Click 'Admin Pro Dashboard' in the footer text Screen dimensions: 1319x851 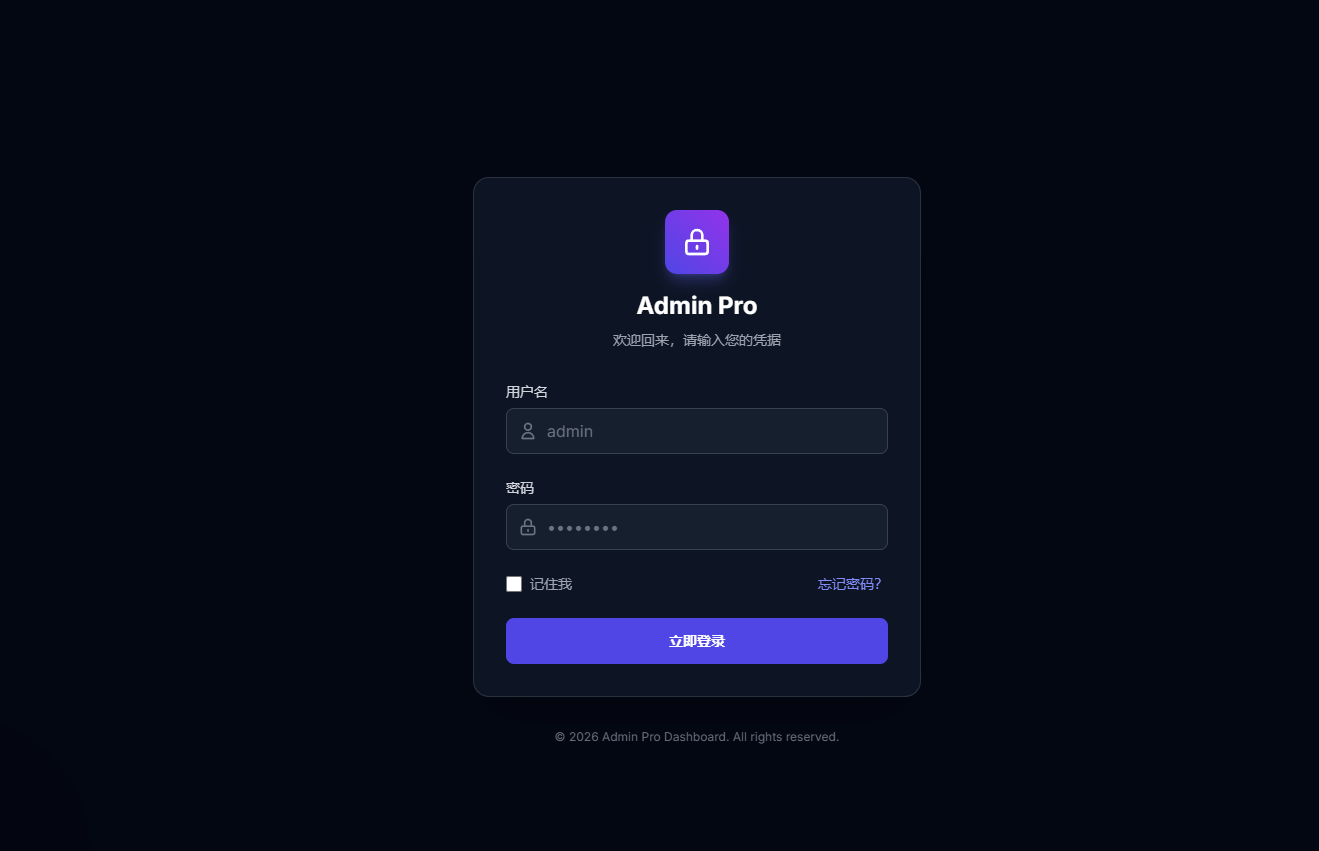665,737
